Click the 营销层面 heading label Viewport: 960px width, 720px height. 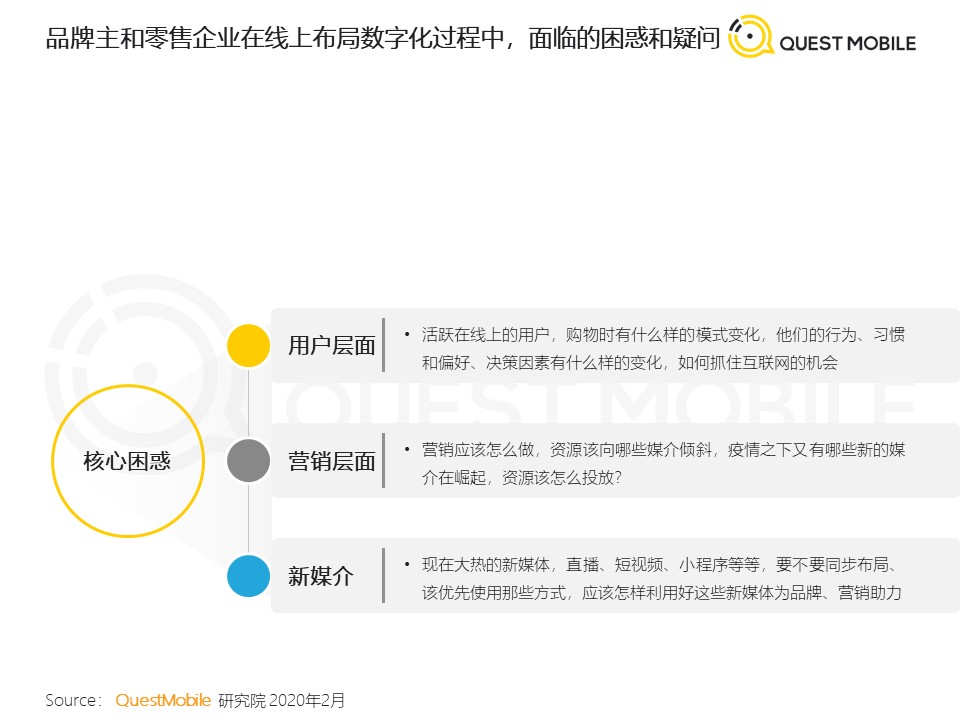[x=331, y=461]
